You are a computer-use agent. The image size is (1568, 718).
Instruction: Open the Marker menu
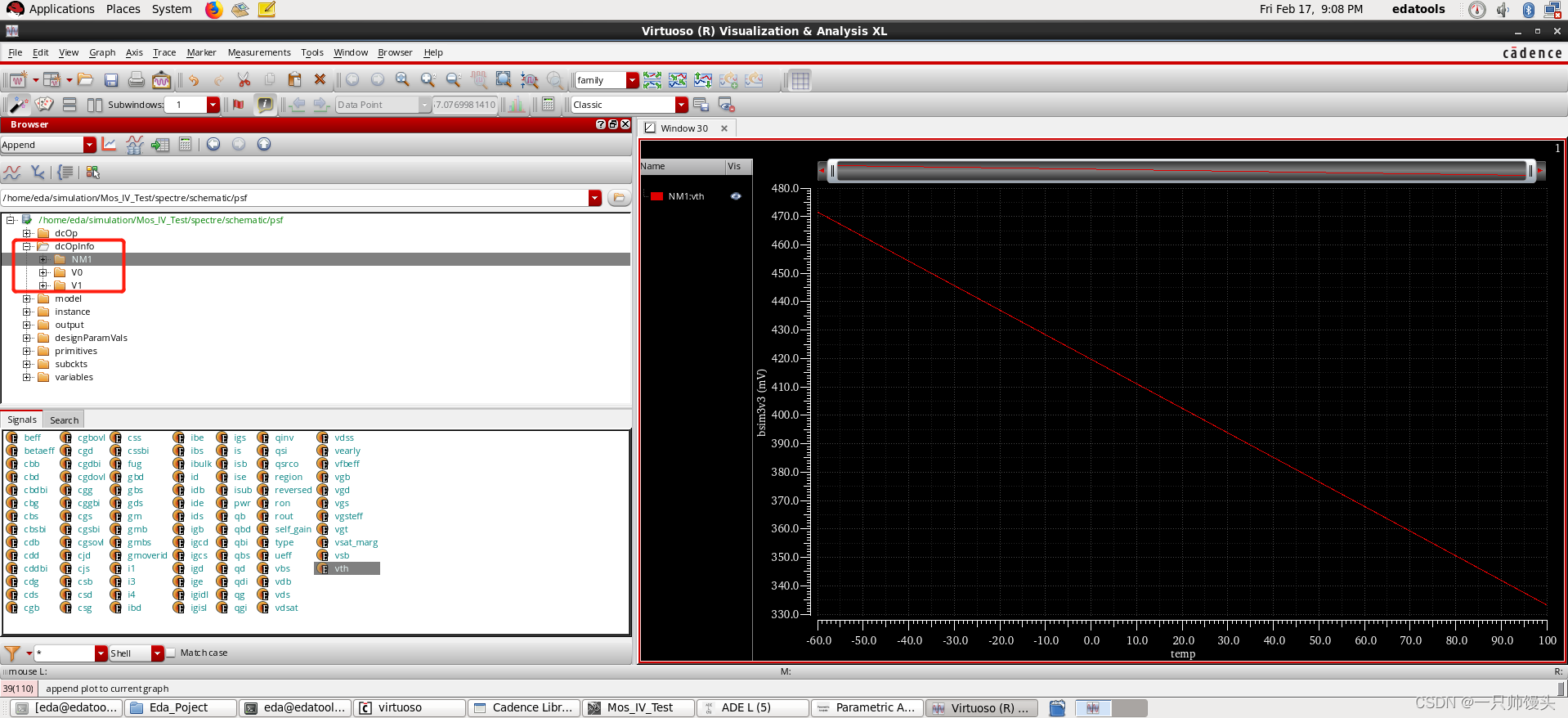pos(201,52)
